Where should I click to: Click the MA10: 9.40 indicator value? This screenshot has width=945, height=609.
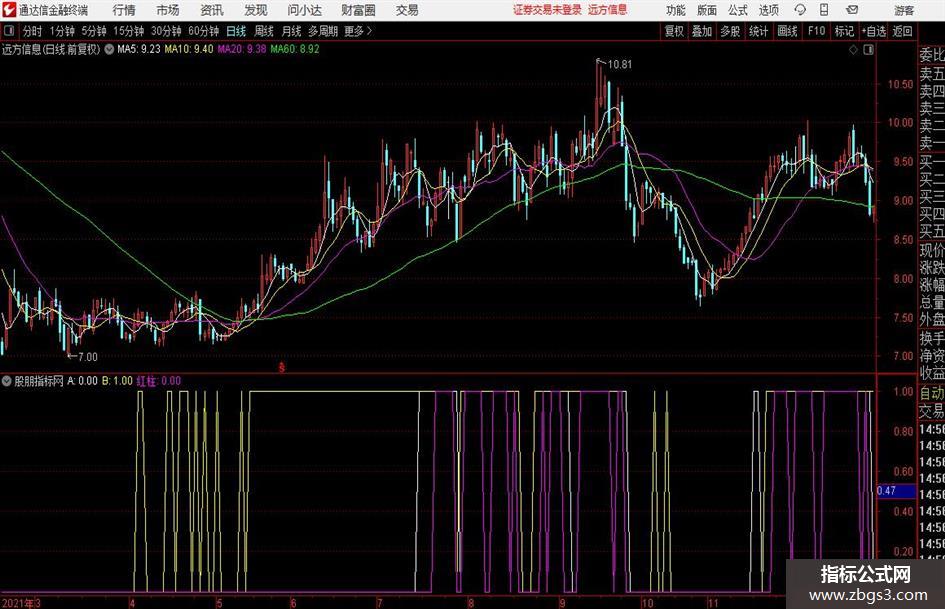pyautogui.click(x=189, y=49)
